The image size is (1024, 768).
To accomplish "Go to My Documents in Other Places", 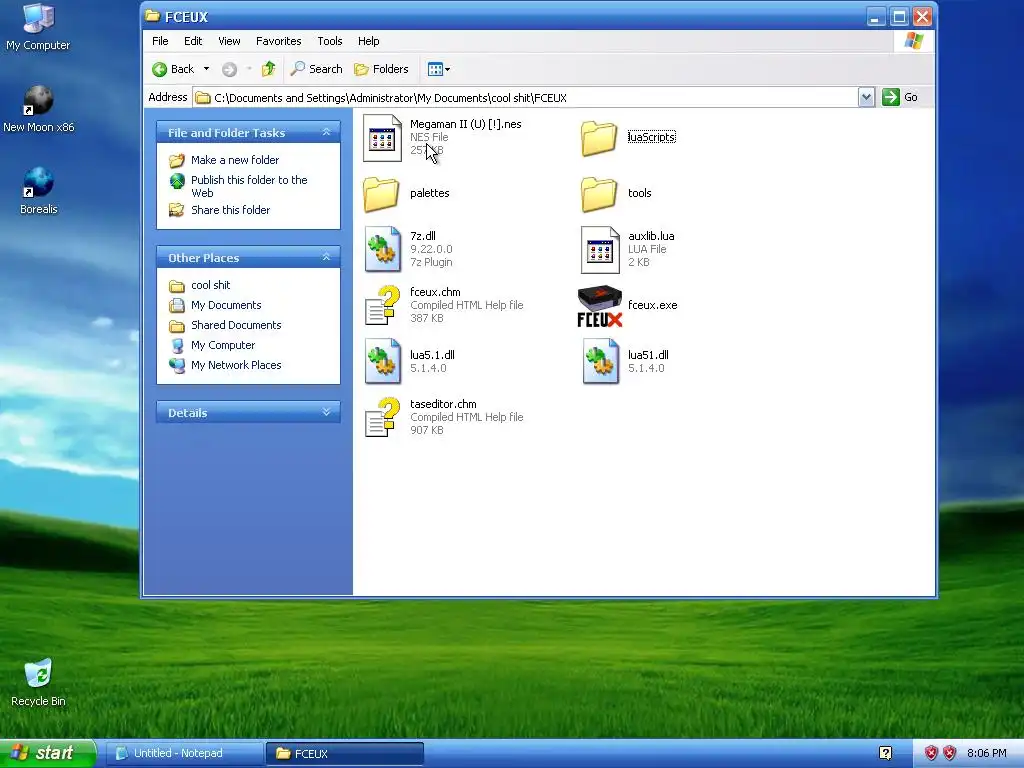I will (x=226, y=305).
